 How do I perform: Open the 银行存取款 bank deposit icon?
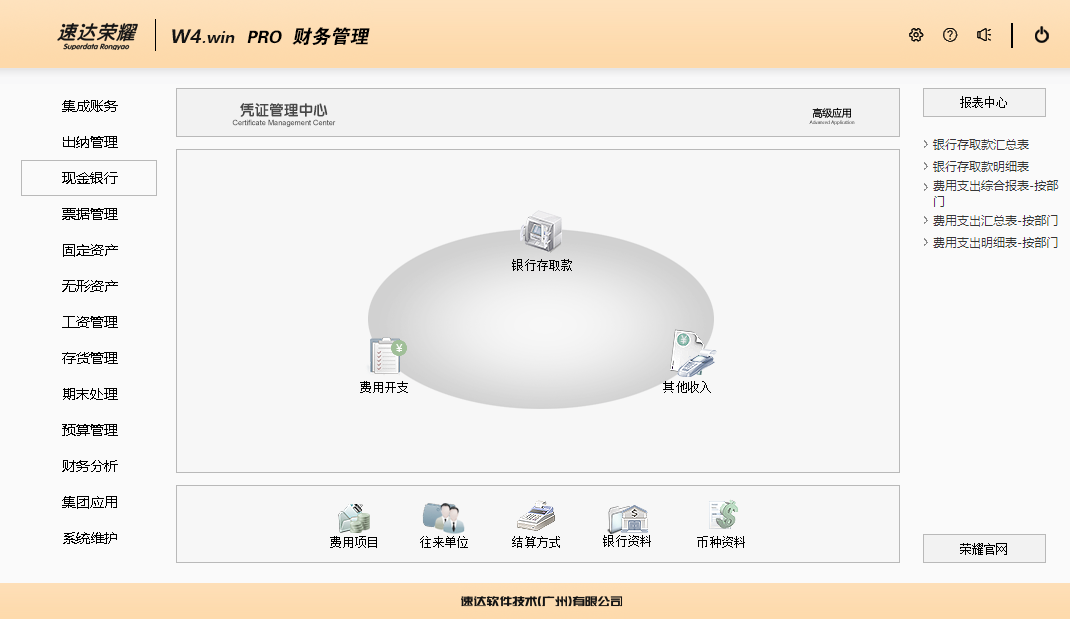point(541,235)
